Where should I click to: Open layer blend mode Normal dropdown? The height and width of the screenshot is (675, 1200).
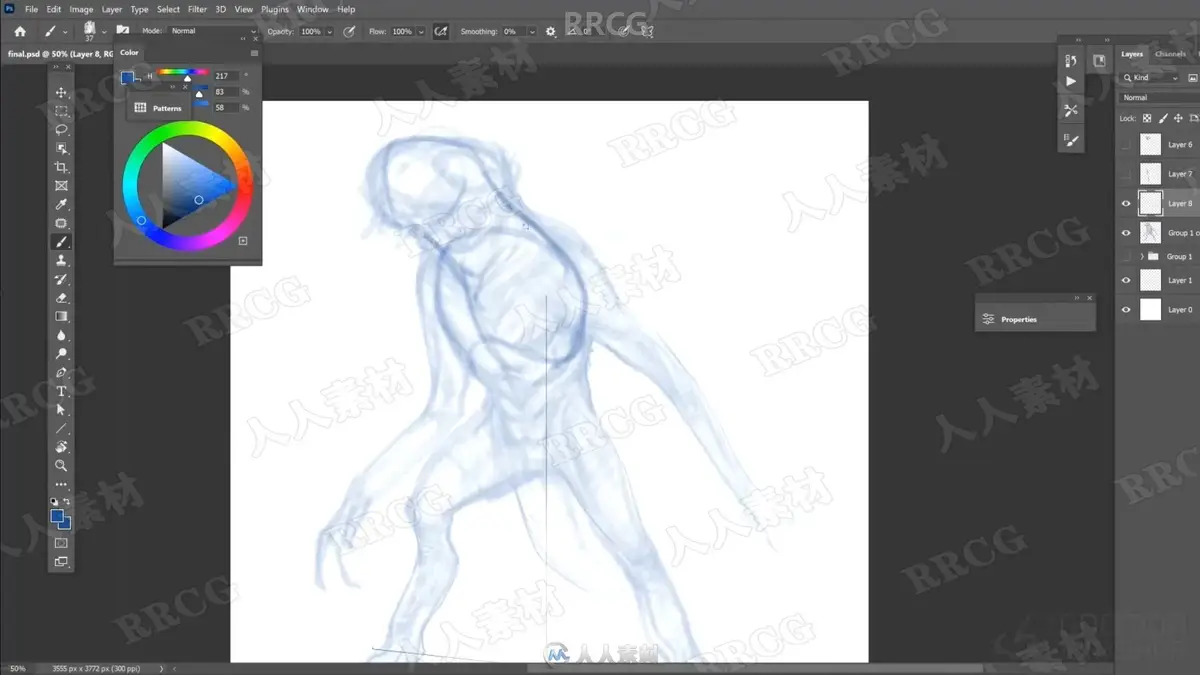(1158, 98)
